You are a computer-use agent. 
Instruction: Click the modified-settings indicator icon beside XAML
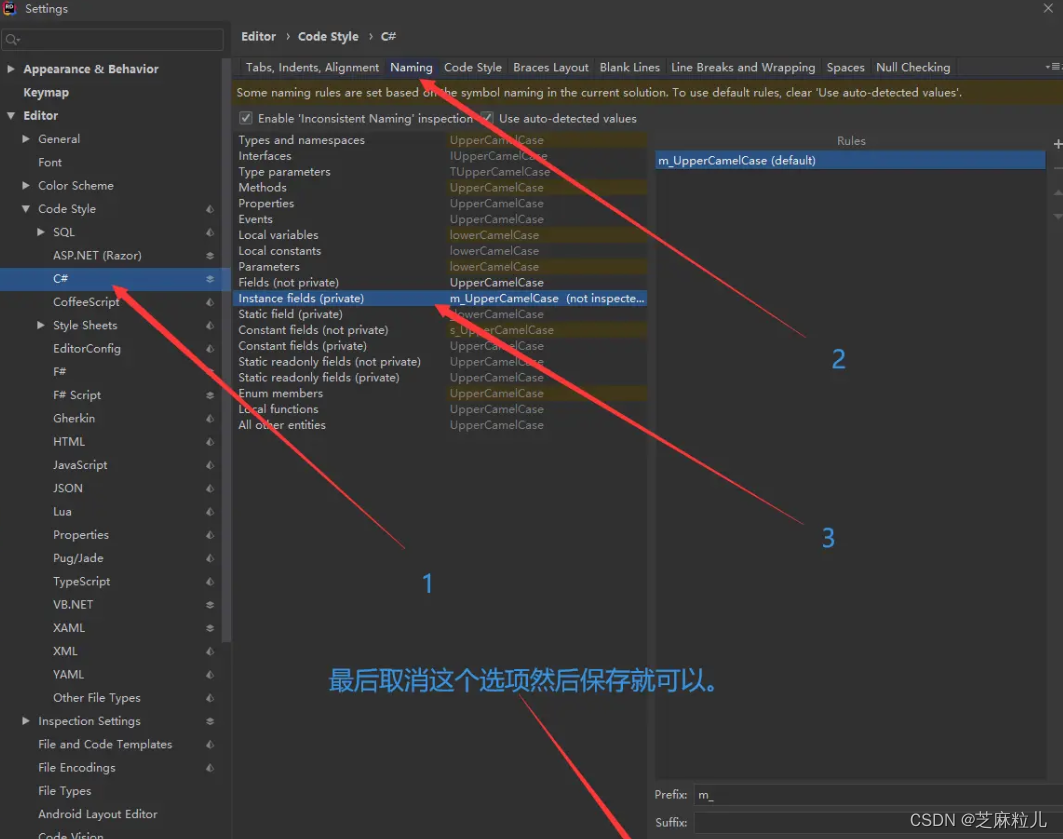[x=209, y=627]
